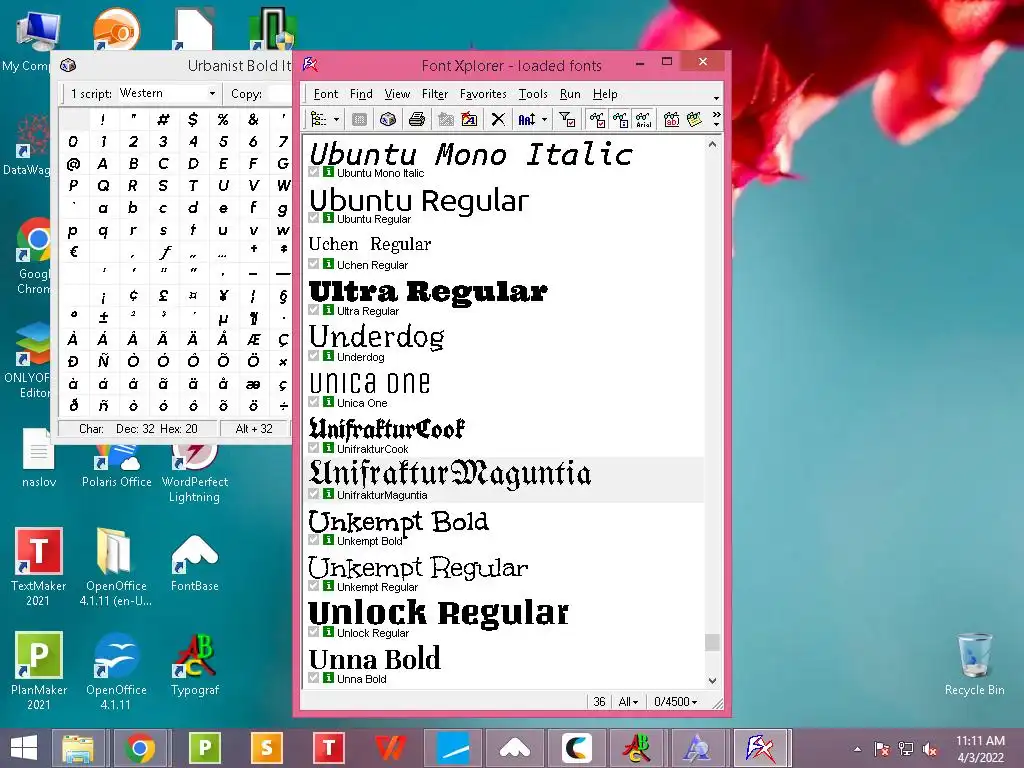This screenshot has width=1024, height=768.
Task: Click the green info icon next to Underdog
Action: pos(328,356)
